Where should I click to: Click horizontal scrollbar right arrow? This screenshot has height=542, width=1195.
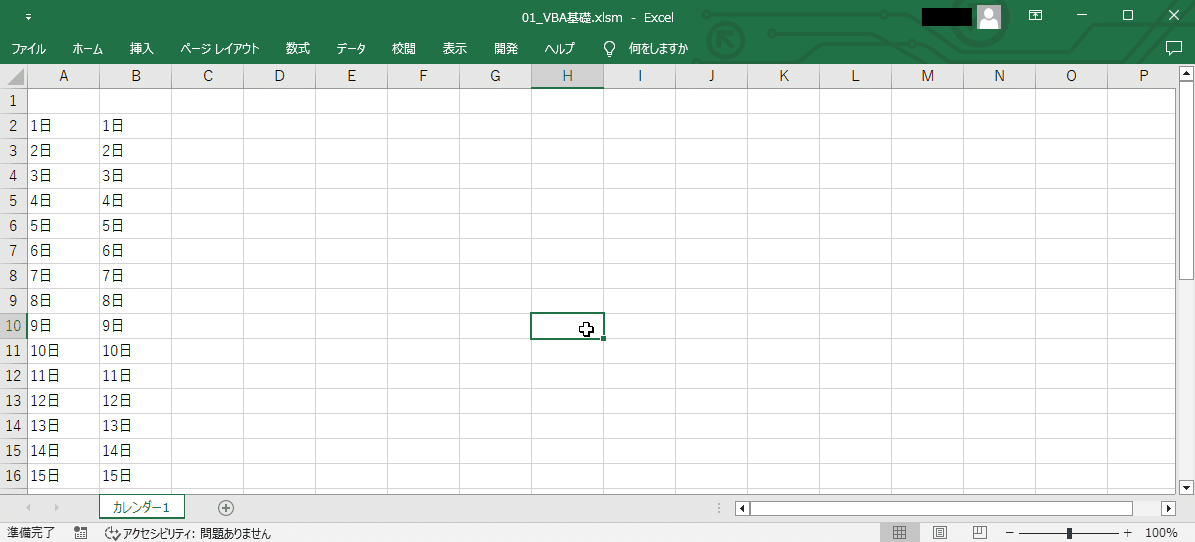1168,508
